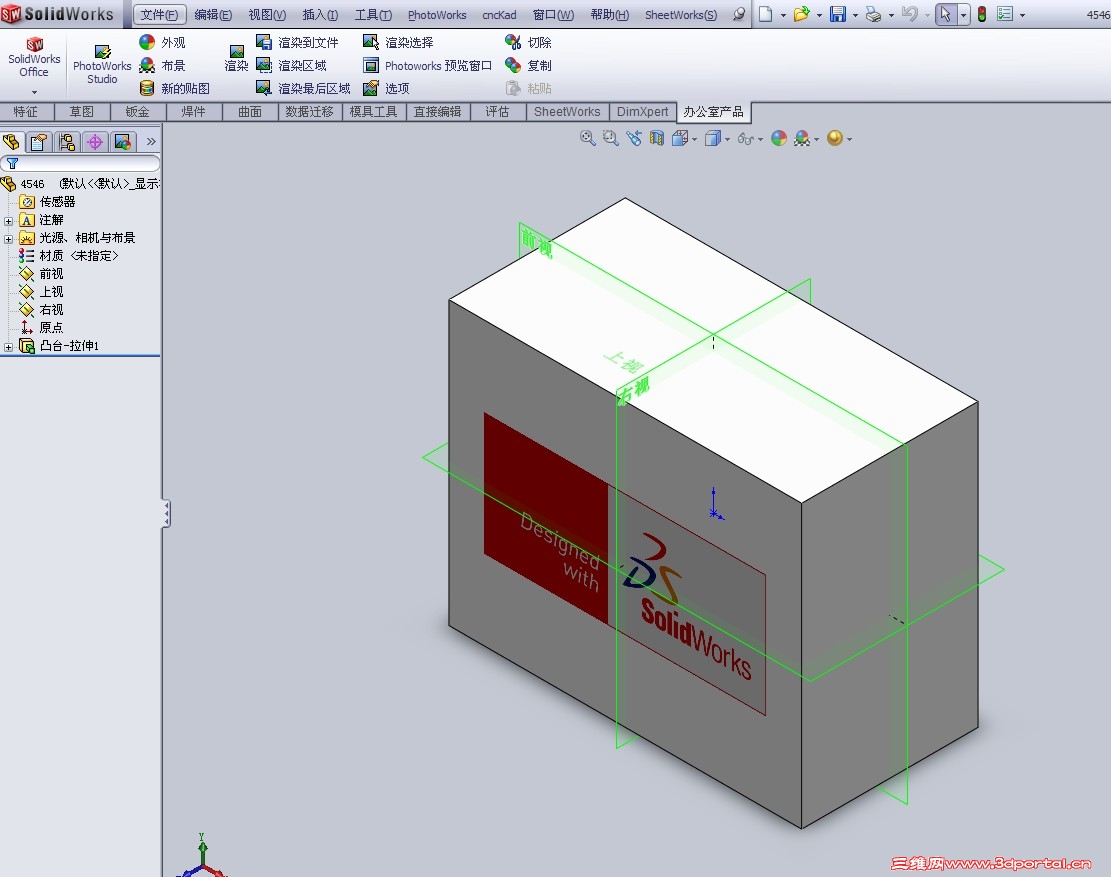
Task: Choose 渲染到文件 render to file
Action: tap(297, 43)
